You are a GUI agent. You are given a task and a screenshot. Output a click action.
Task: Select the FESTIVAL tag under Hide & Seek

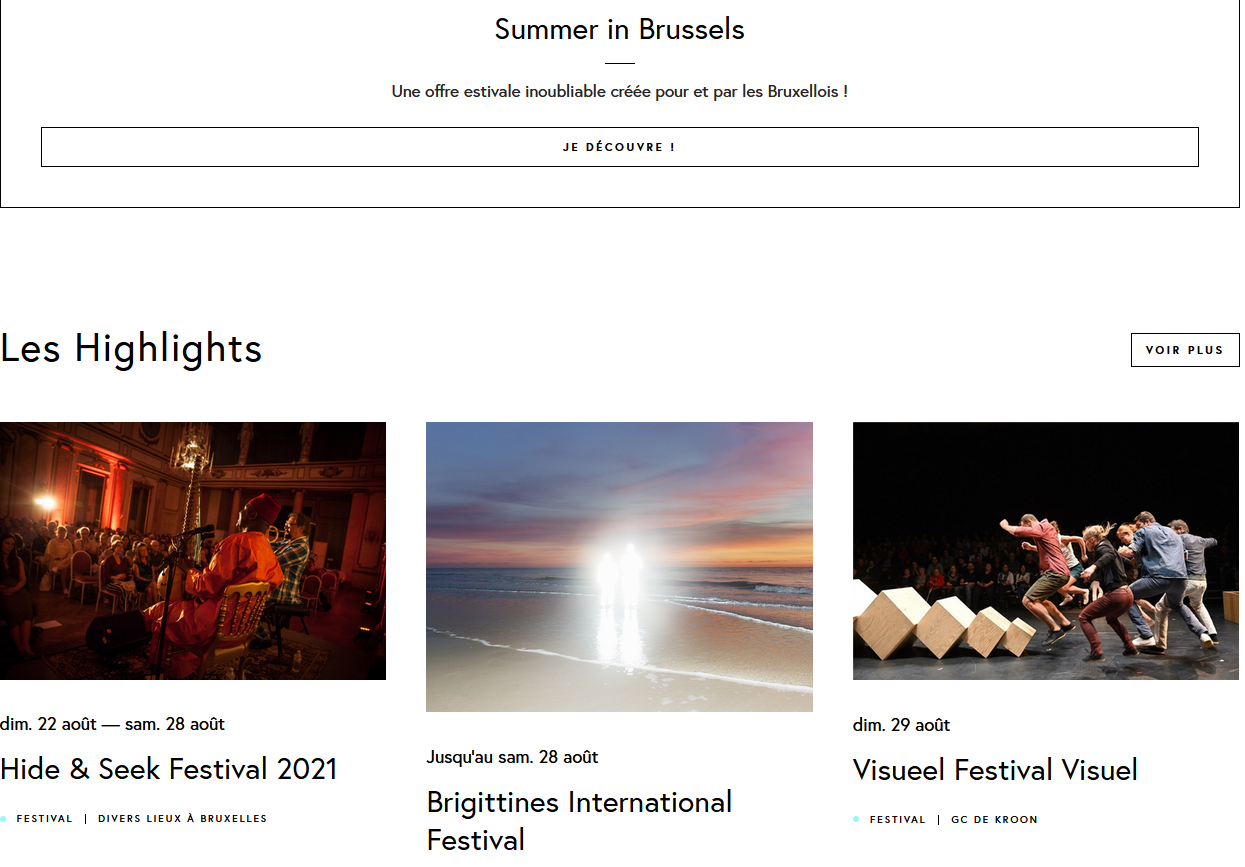click(45, 819)
